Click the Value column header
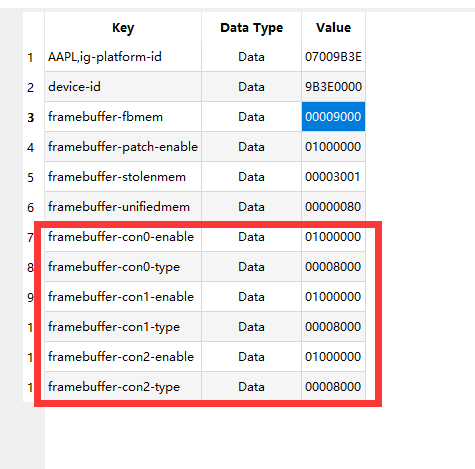Image resolution: width=475 pixels, height=469 pixels. (333, 27)
